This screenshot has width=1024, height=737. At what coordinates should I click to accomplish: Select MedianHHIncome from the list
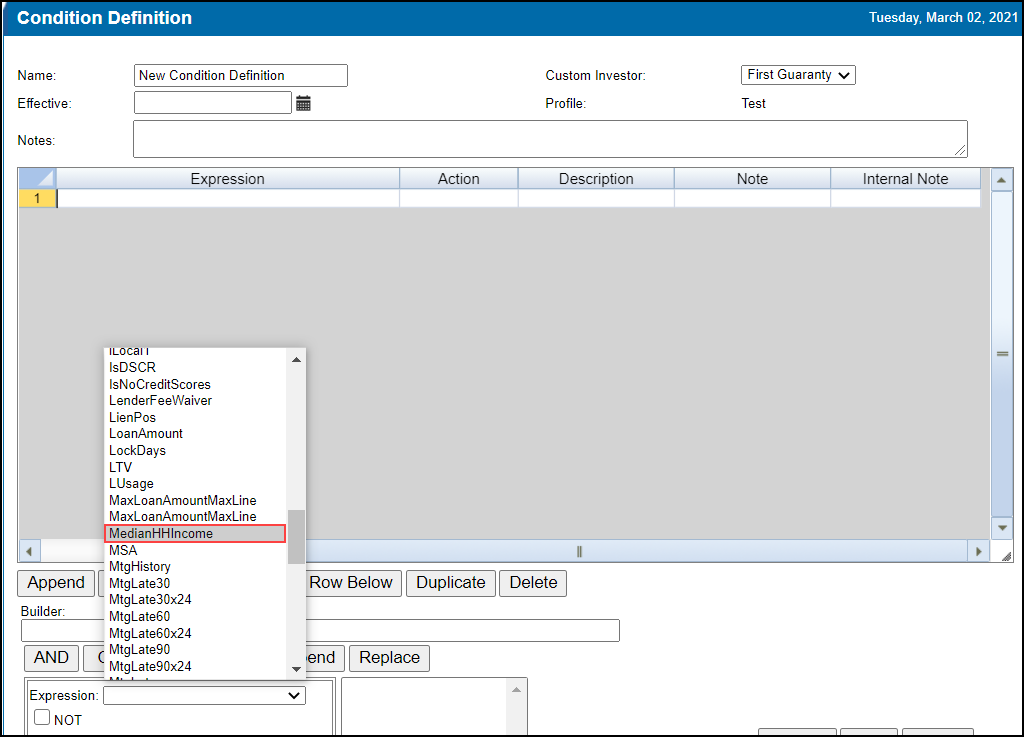[x=195, y=533]
